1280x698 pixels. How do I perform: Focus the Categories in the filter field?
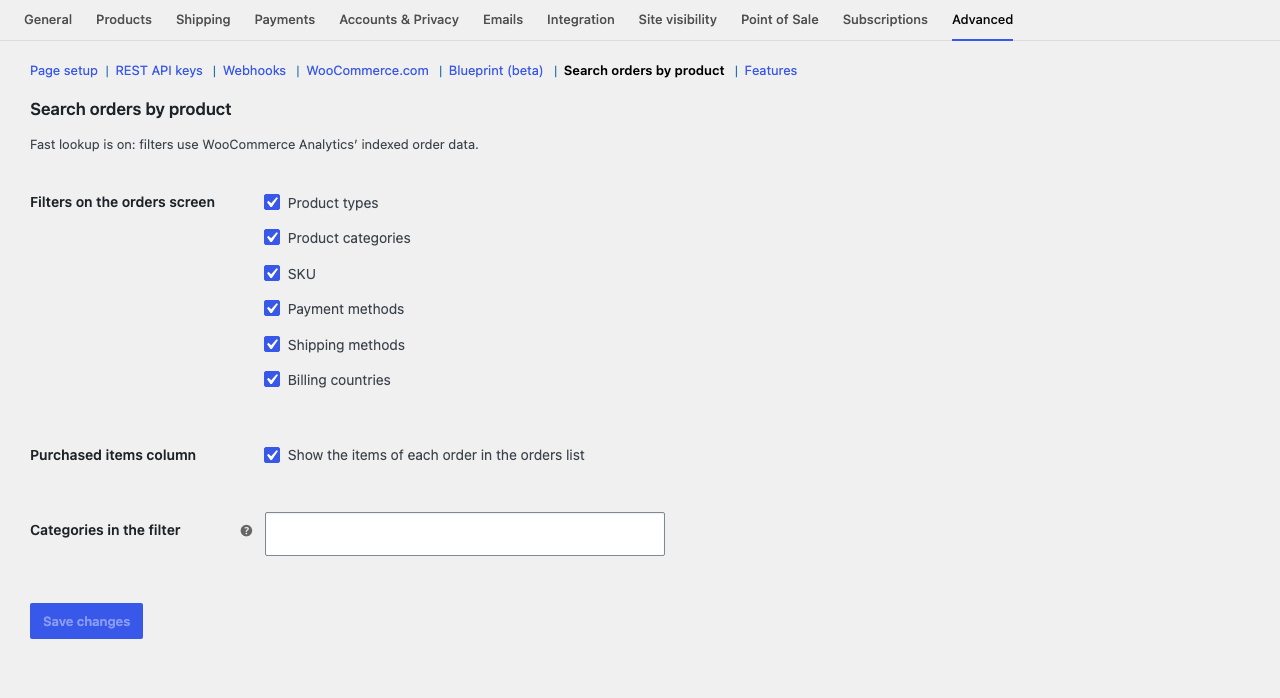[x=465, y=534]
